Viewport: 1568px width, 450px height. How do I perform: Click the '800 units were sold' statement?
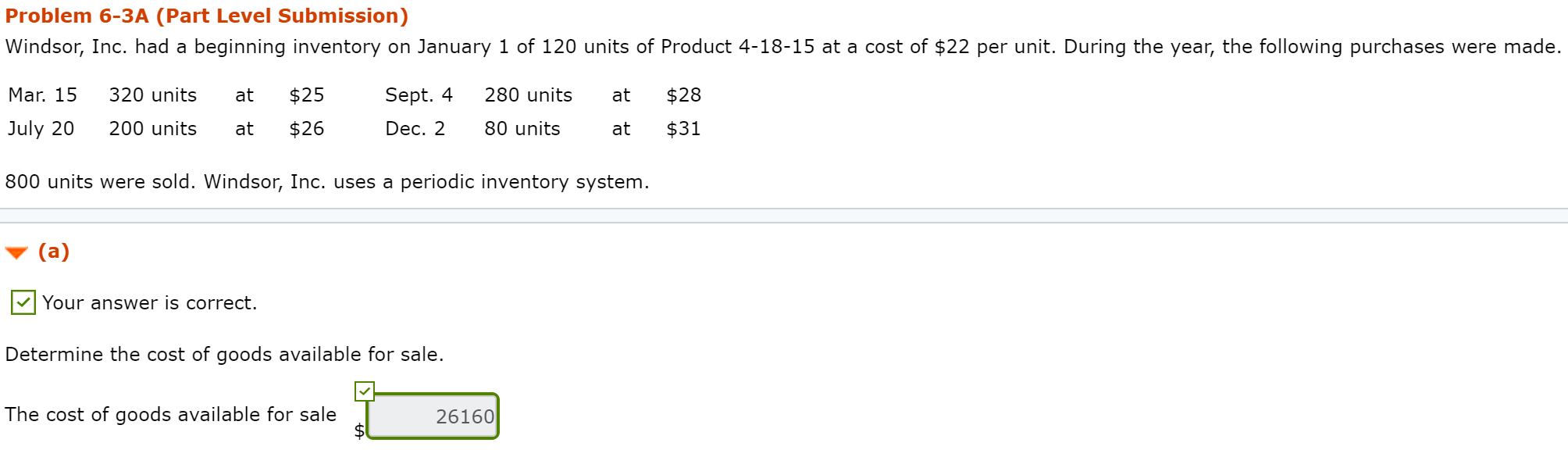tap(328, 181)
